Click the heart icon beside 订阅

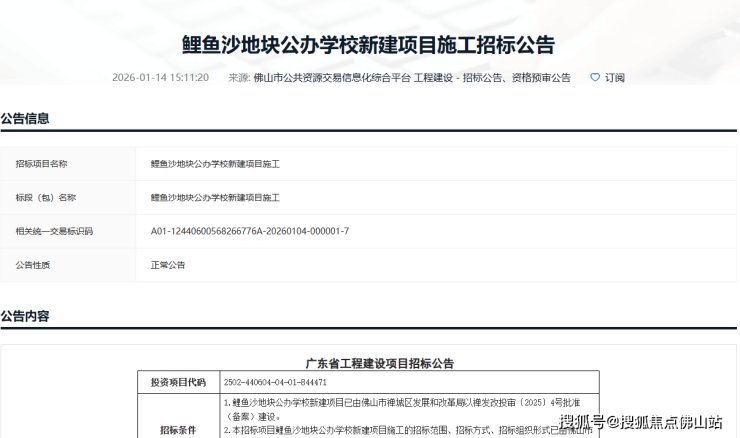coord(595,77)
